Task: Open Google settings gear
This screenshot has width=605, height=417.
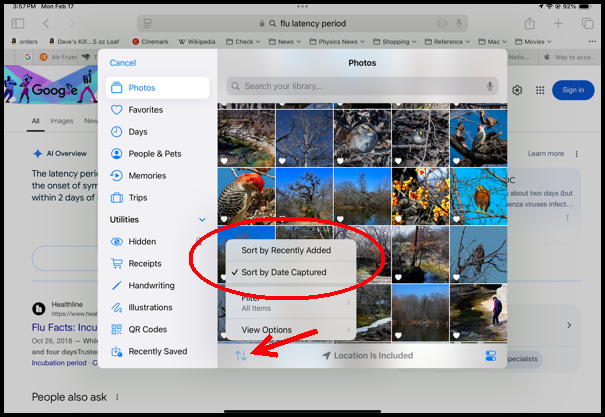Action: click(x=517, y=90)
